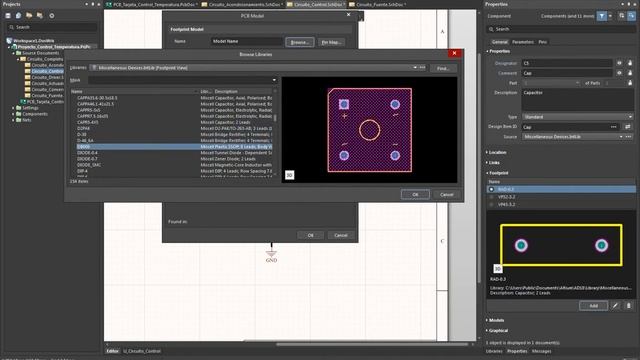This screenshot has width=640, height=360.
Task: Toggle Comment visibility eye icon
Action: (619, 73)
